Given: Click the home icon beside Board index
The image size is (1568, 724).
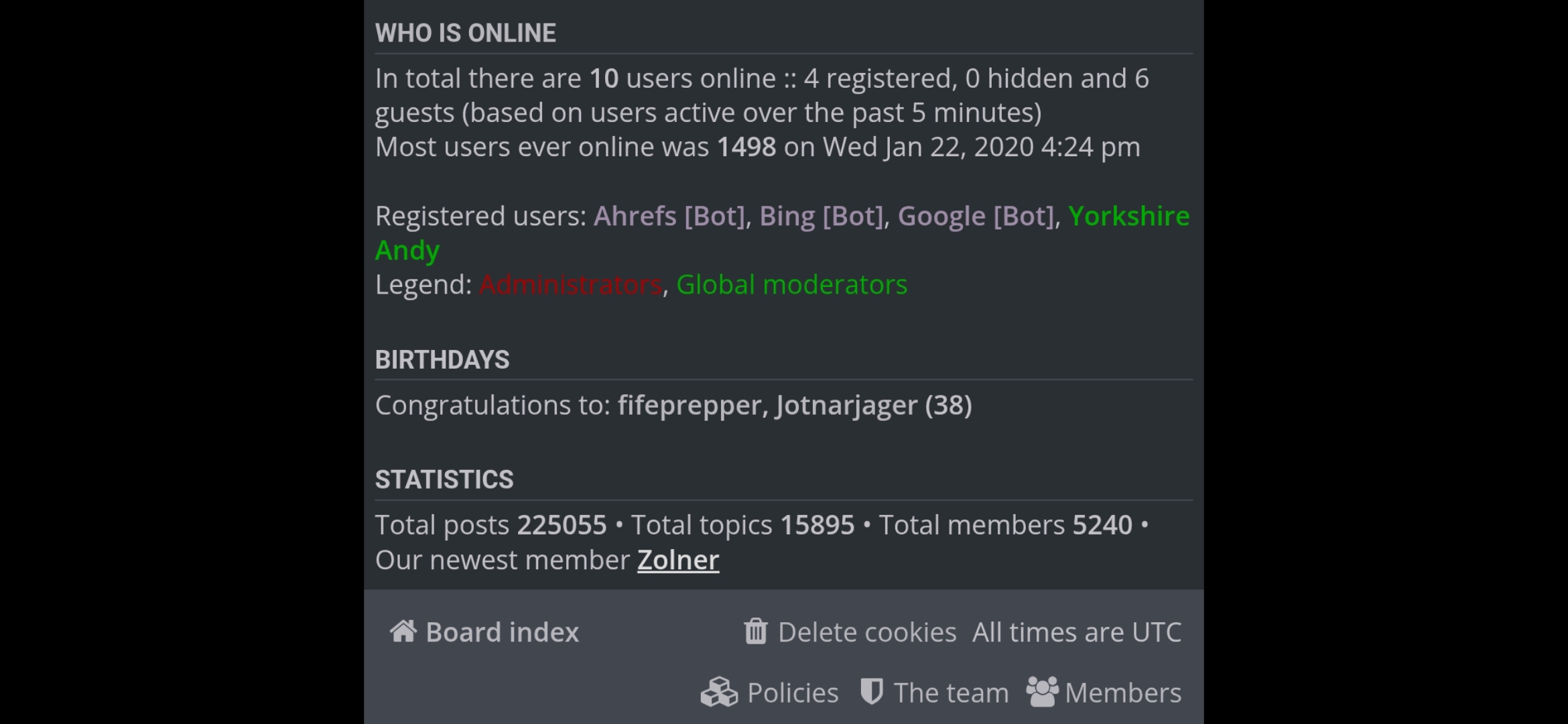Looking at the screenshot, I should click(403, 631).
